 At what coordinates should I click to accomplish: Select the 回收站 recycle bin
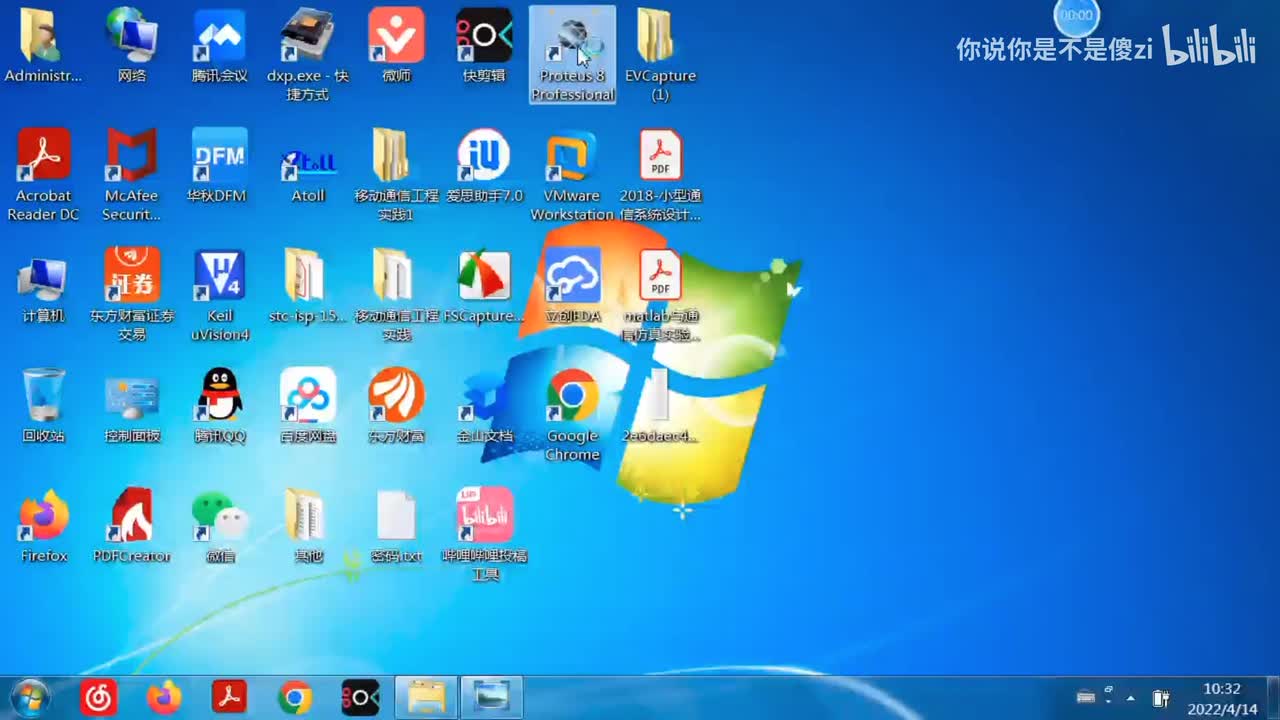(x=43, y=406)
